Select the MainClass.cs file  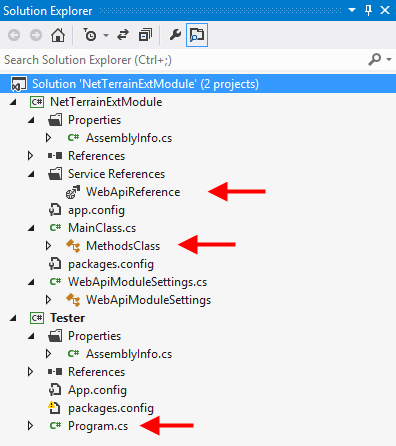[102, 228]
